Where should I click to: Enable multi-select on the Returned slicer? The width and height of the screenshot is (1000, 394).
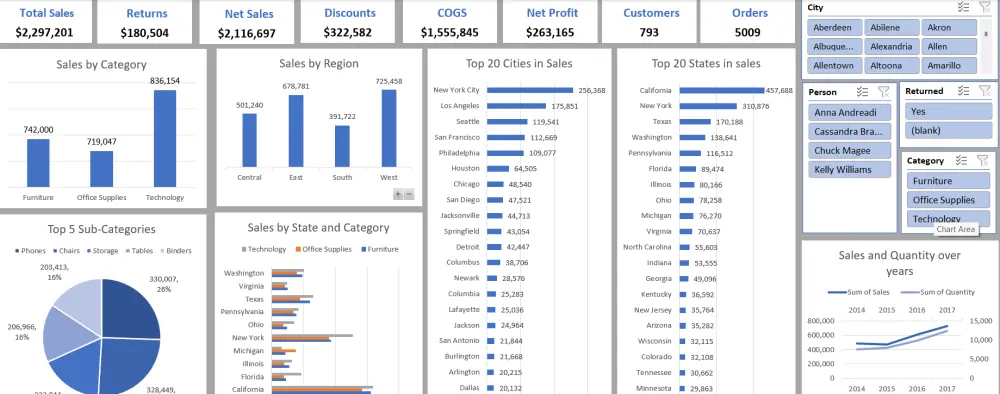(x=964, y=91)
